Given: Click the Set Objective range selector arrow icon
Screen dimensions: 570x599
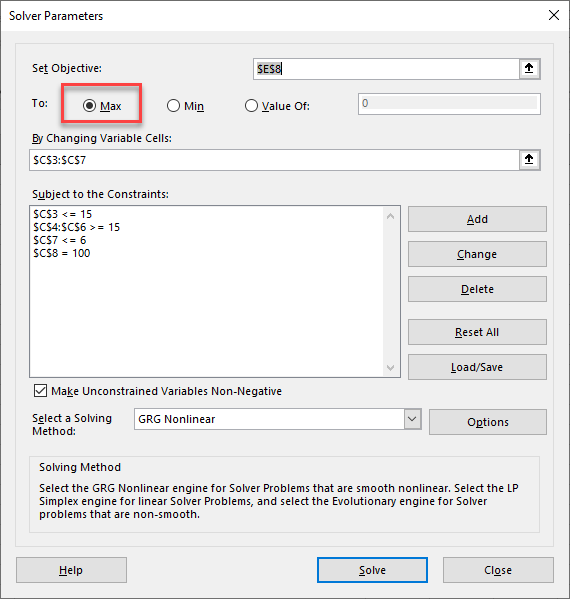Looking at the screenshot, I should [x=529, y=69].
